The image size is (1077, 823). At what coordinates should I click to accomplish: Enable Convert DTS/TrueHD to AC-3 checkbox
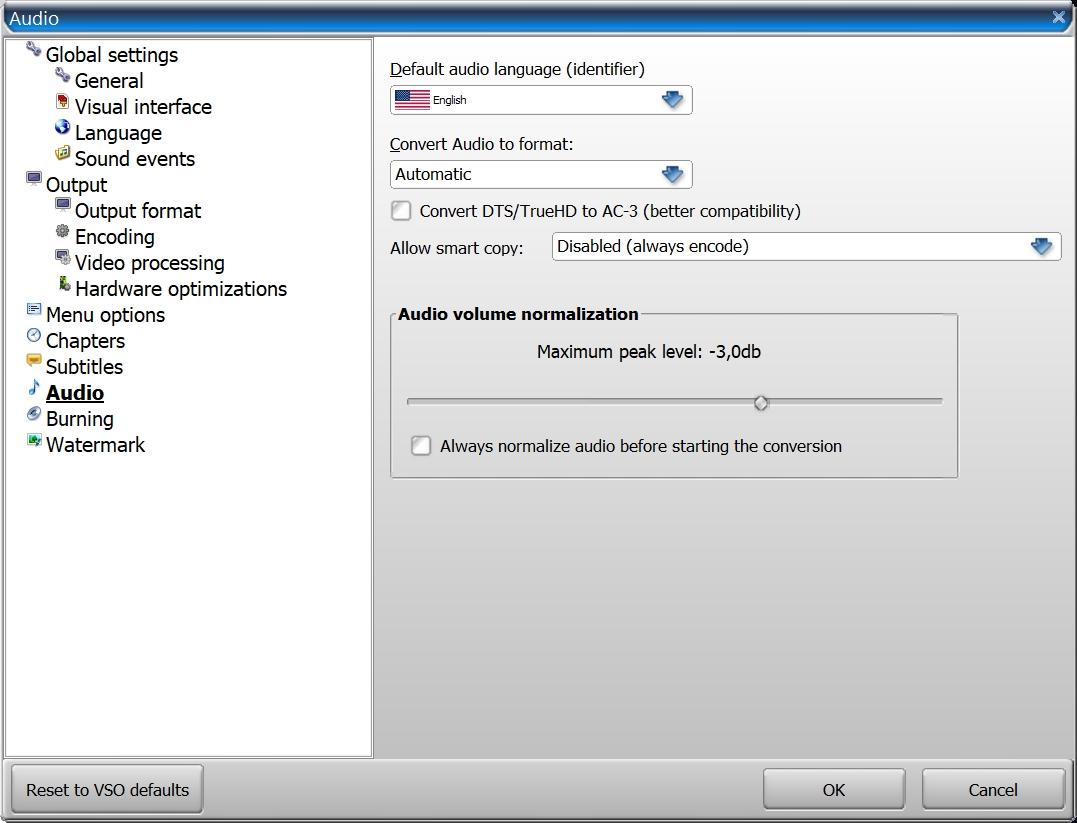click(401, 210)
